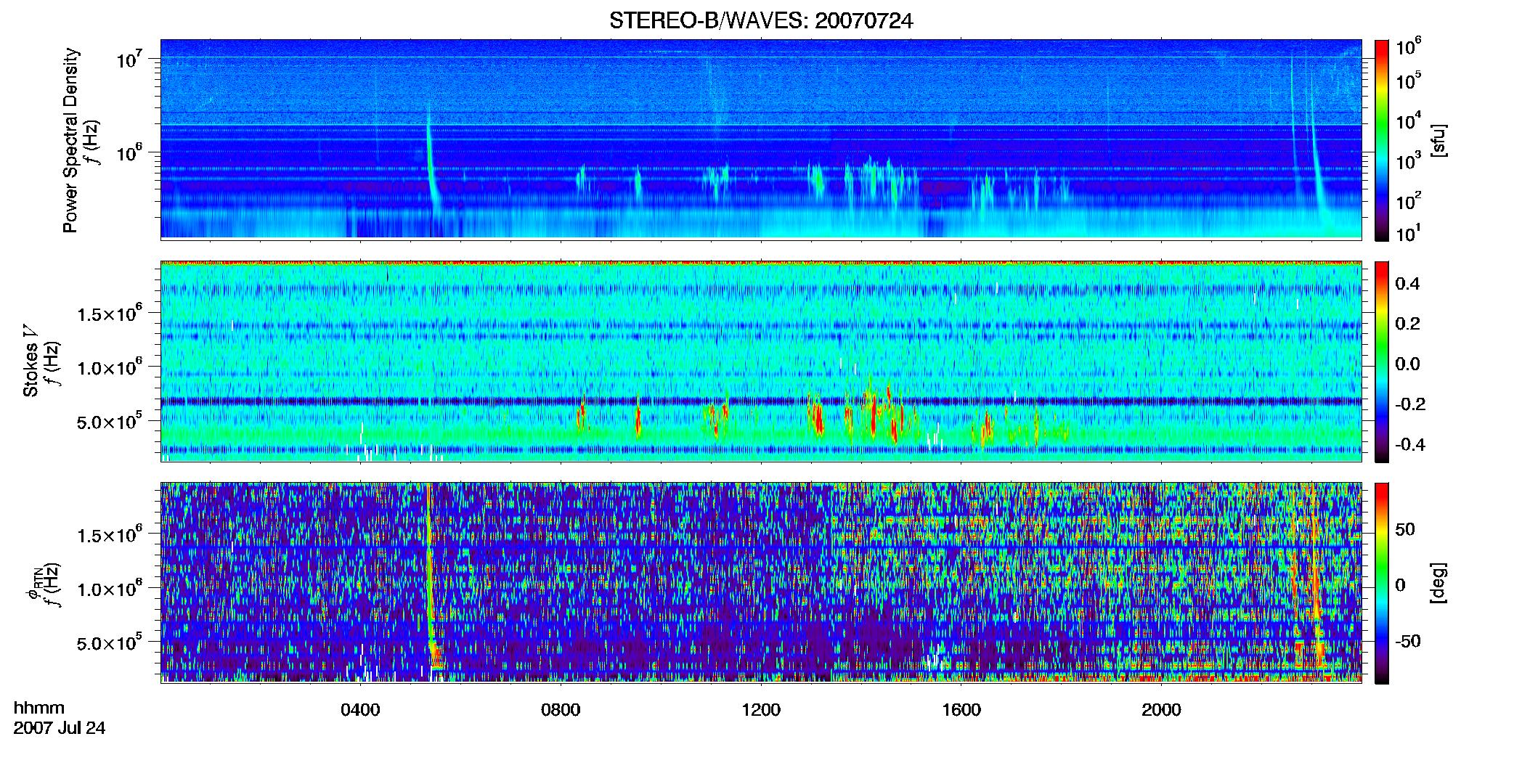This screenshot has width=1522, height=784.
Task: Click the 10^5 label on the sfu colorbar
Action: tap(1409, 81)
